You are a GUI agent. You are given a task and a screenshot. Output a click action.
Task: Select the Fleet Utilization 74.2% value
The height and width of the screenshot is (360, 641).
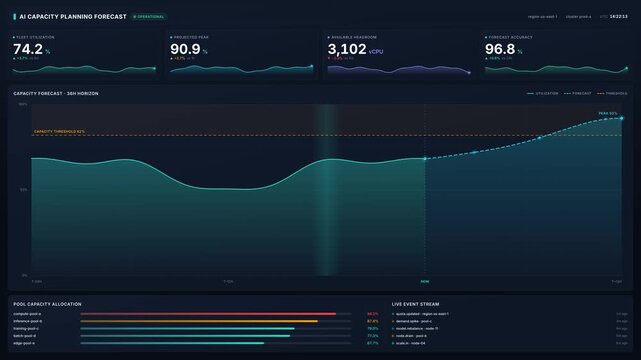[x=31, y=49]
